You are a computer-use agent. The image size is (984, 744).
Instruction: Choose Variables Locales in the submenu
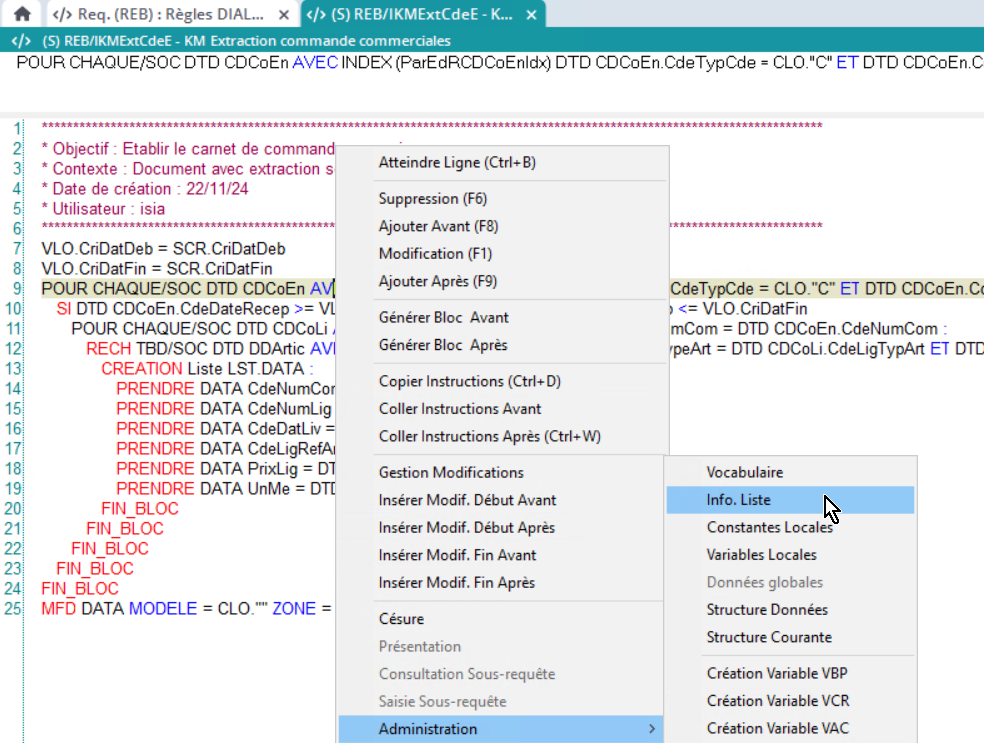point(761,555)
